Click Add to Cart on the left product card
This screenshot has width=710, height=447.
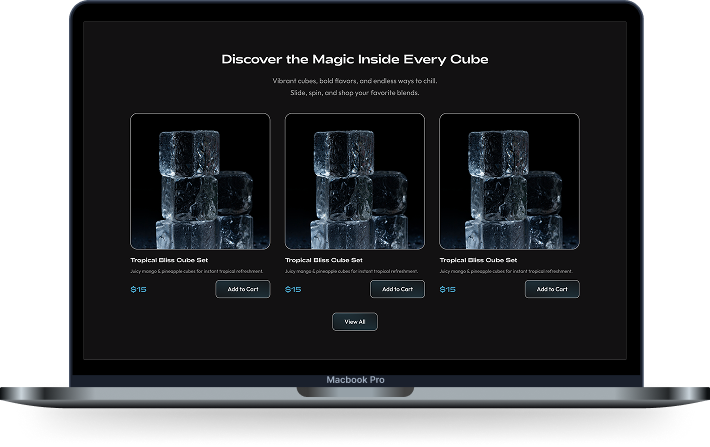pos(242,289)
